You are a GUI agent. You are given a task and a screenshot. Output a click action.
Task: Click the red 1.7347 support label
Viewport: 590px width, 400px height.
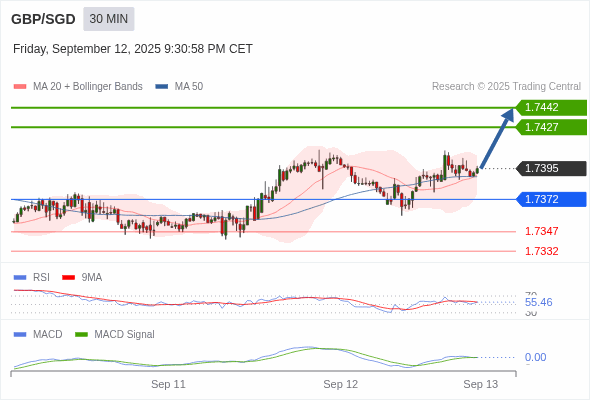tap(541, 231)
